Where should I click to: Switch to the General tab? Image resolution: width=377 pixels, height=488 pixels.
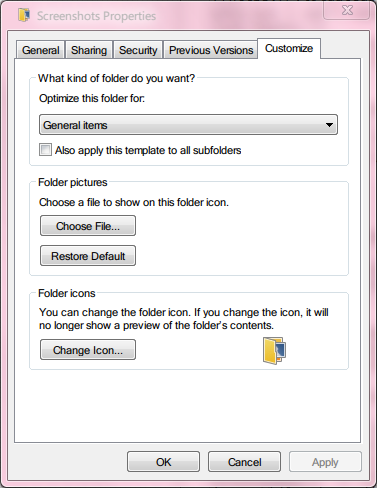pyautogui.click(x=40, y=50)
